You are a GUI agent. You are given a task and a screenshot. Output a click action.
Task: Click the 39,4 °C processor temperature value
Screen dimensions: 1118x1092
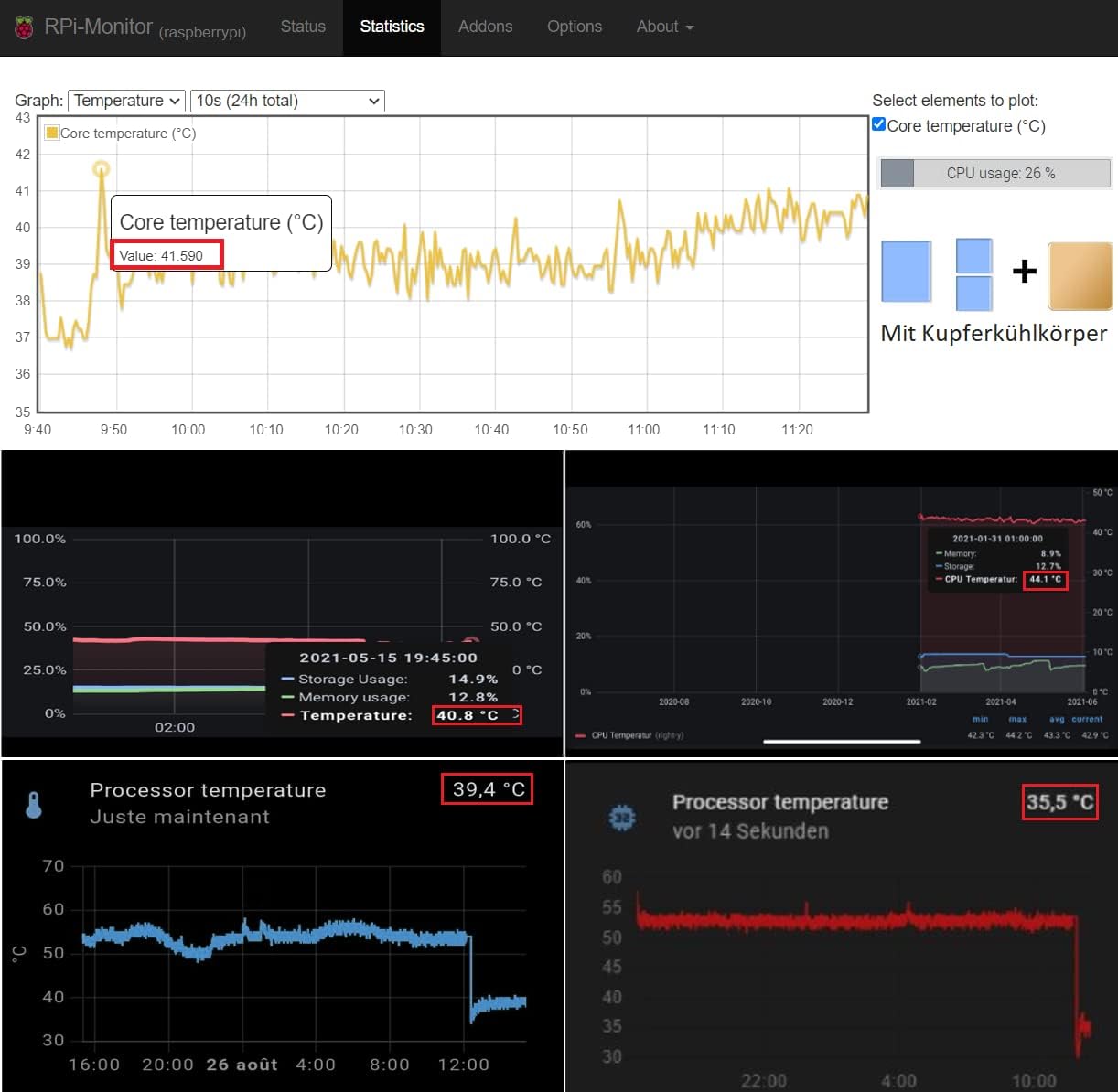coord(488,788)
